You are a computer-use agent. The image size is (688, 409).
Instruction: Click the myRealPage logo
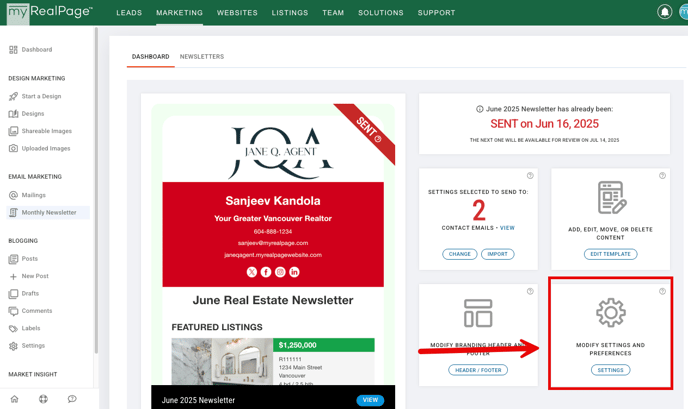50,12
